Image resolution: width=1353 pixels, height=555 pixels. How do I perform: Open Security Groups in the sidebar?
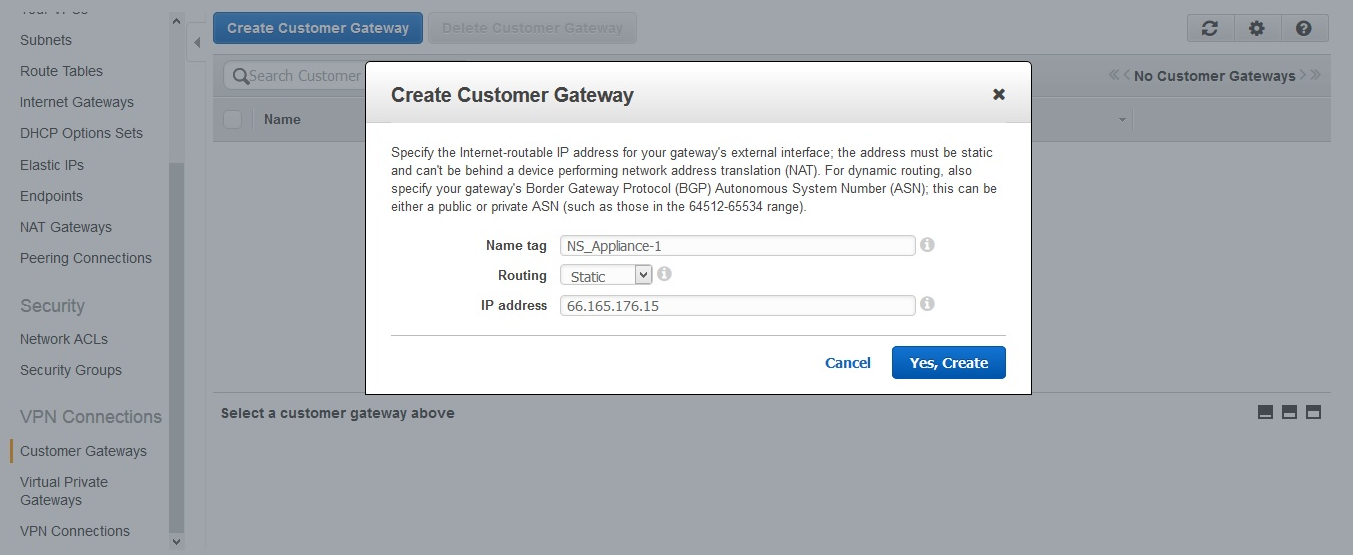pyautogui.click(x=71, y=370)
